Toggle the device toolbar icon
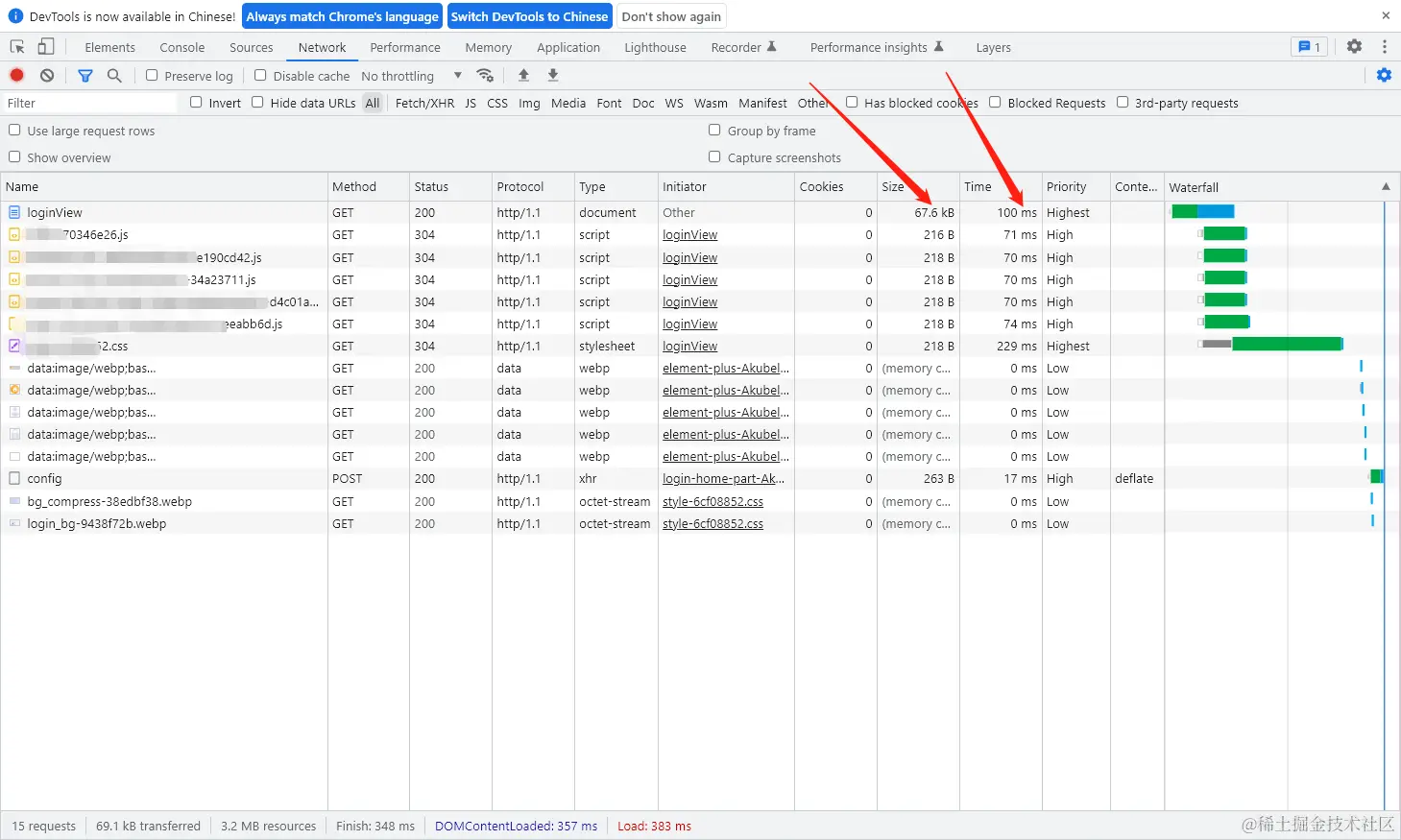1401x840 pixels. [x=46, y=47]
